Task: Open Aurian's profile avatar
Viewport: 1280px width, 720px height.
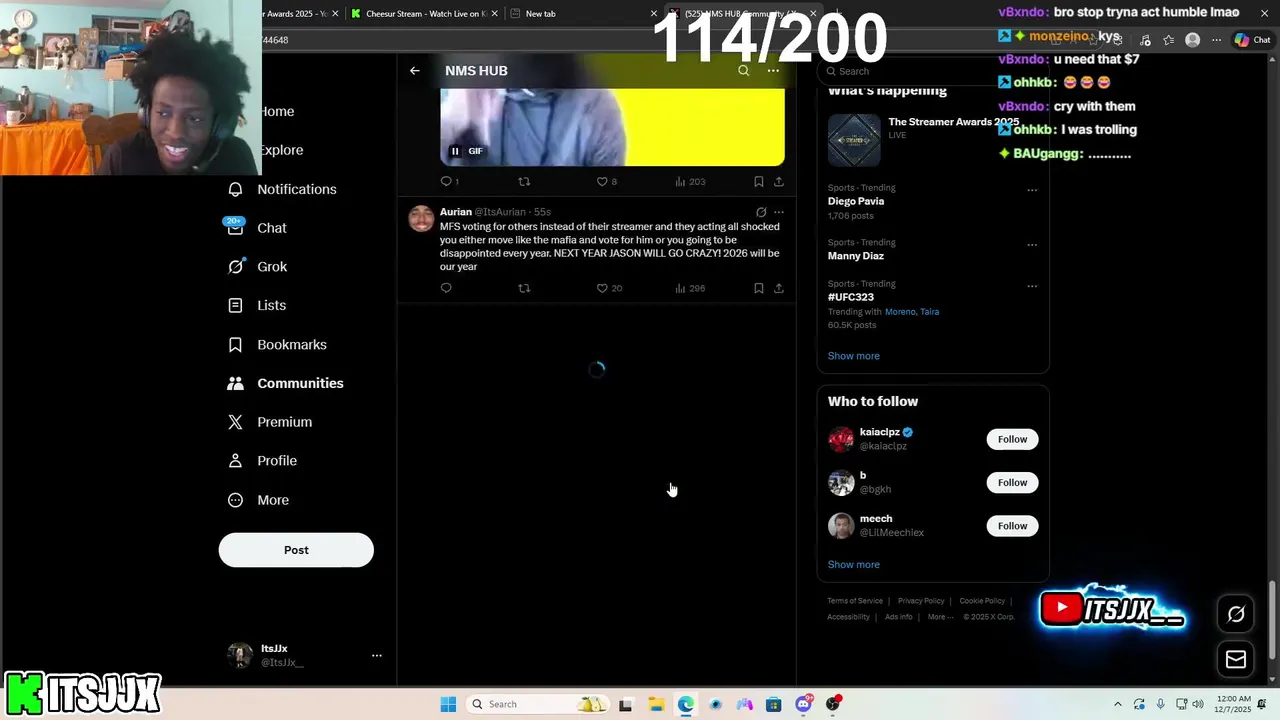Action: coord(422,218)
